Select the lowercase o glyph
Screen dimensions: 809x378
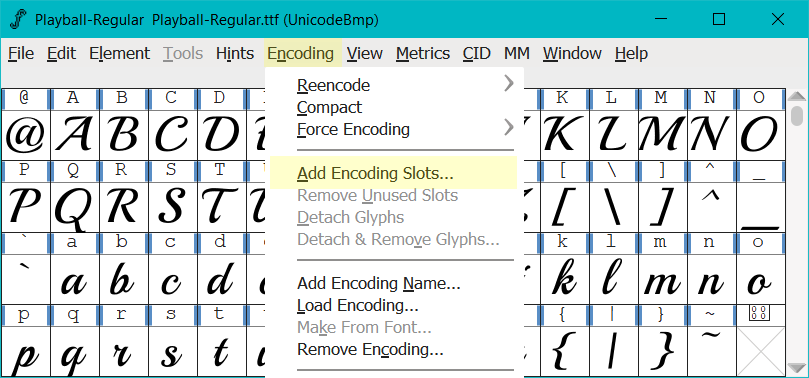click(x=761, y=280)
